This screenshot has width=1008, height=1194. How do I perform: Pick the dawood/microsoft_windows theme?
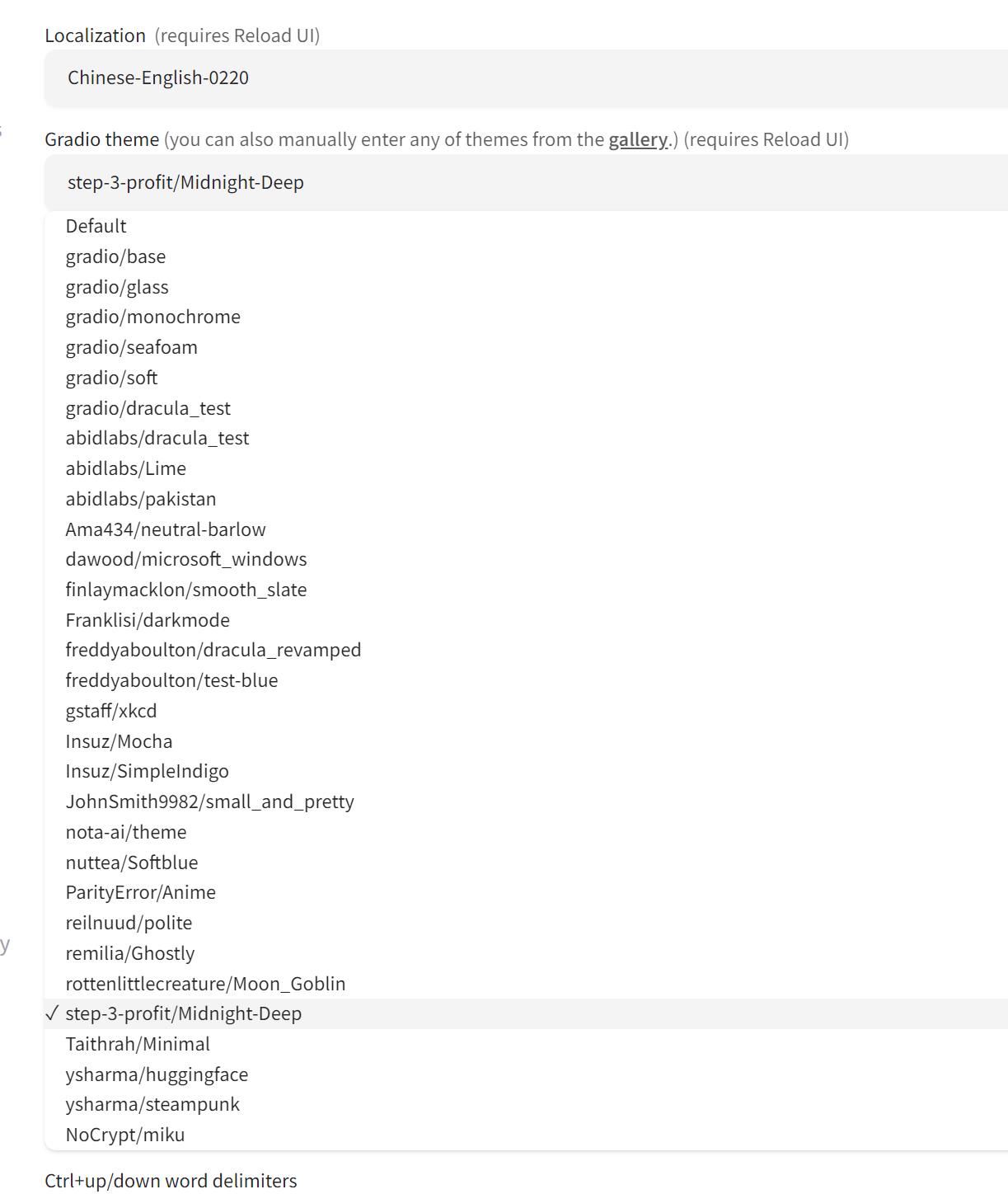pyautogui.click(x=186, y=559)
